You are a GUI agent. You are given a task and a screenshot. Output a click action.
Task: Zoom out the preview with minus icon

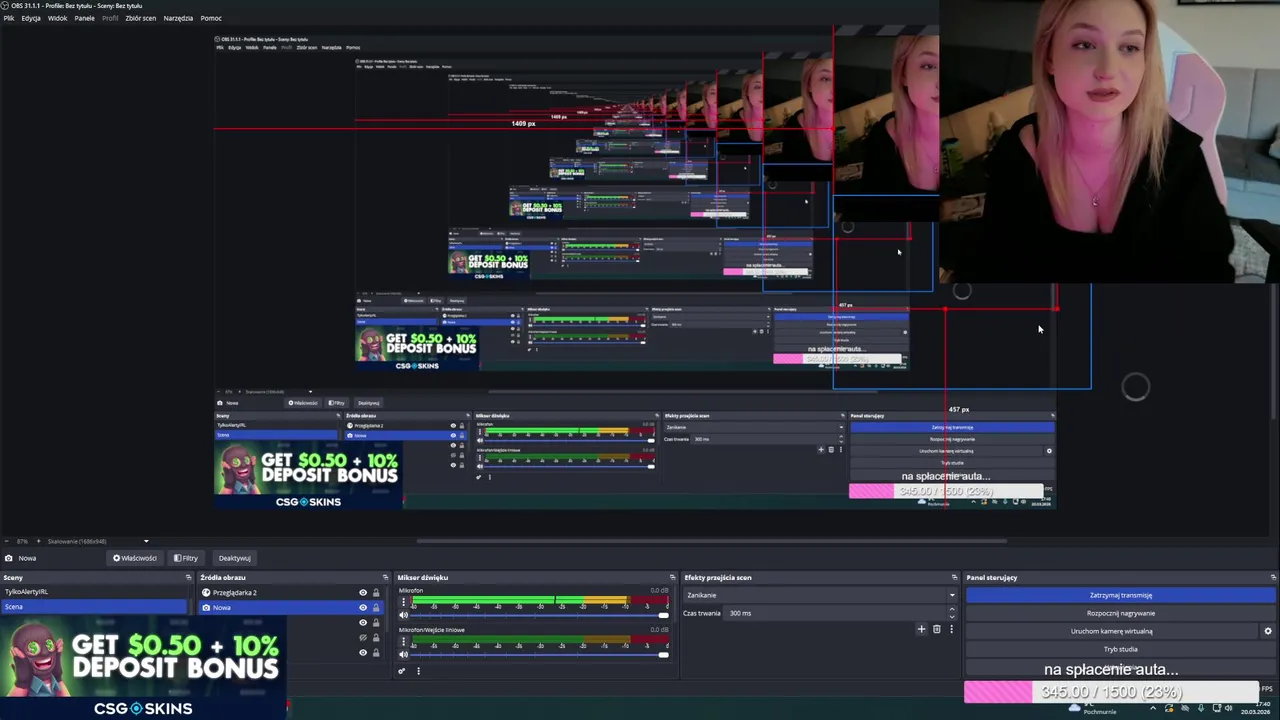tap(6, 541)
